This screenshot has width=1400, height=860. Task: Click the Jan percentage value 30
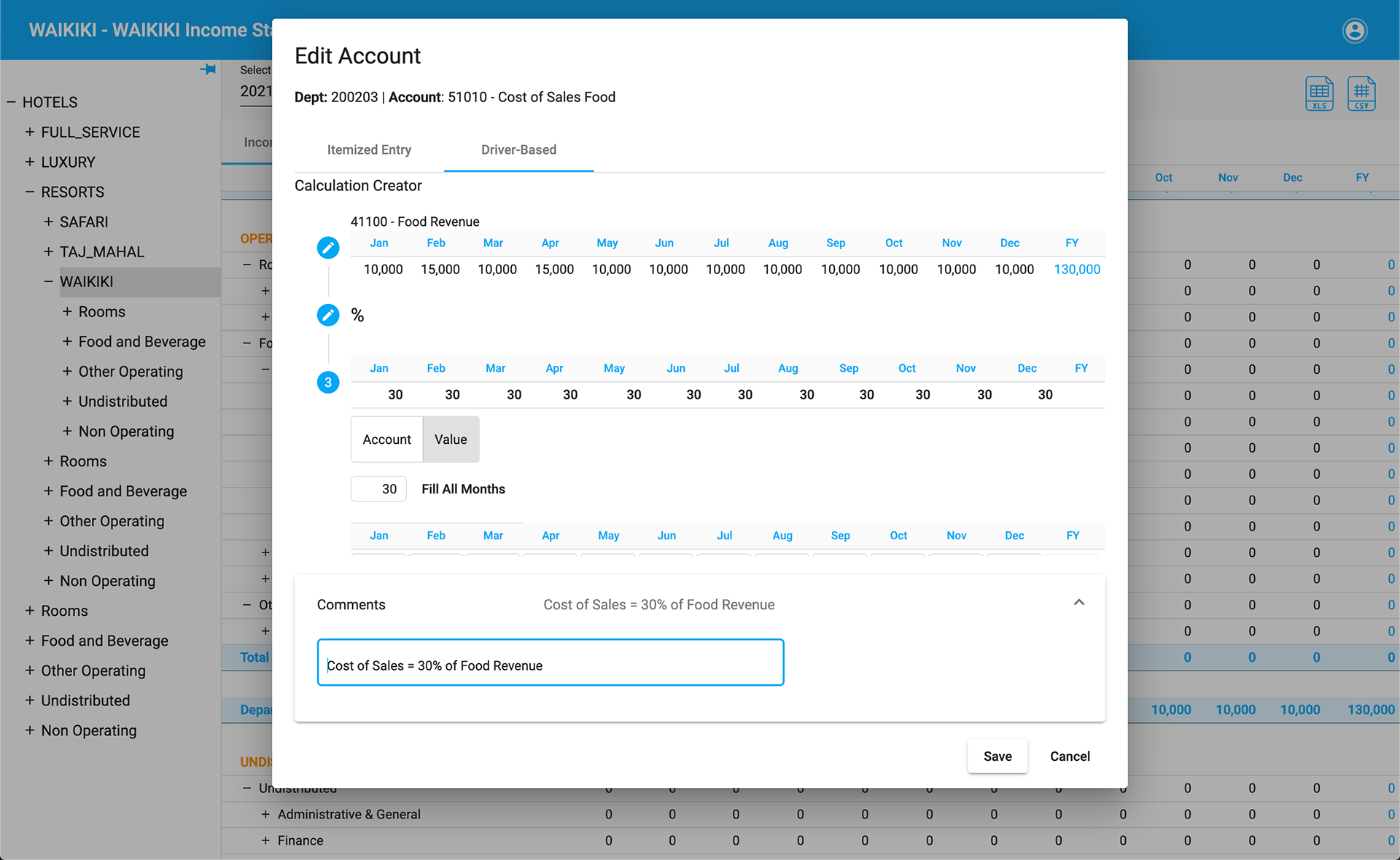pyautogui.click(x=395, y=394)
